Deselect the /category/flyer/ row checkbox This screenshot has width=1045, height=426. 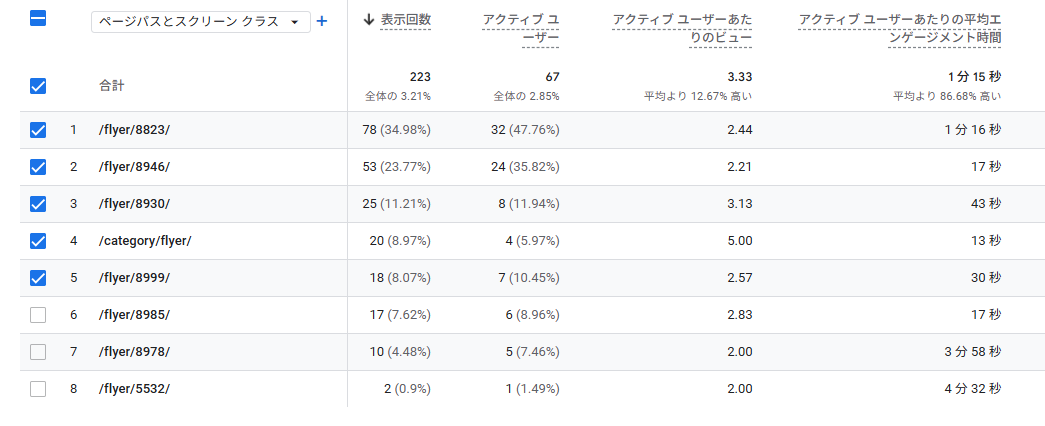[x=38, y=241]
